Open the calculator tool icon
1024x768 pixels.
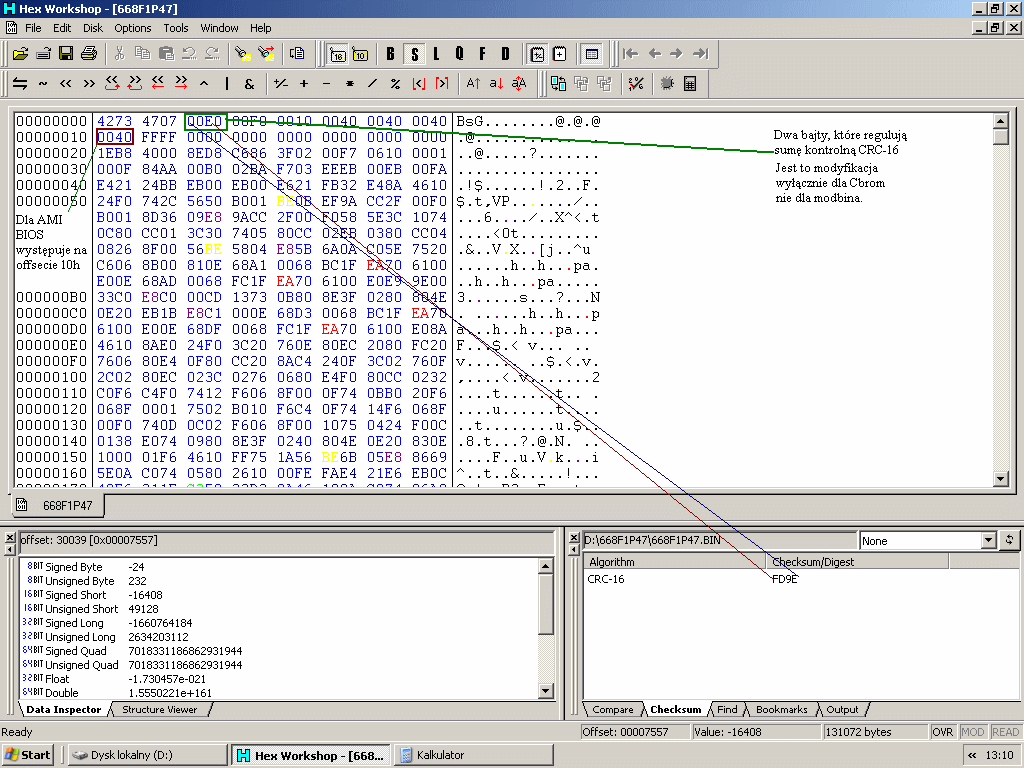click(690, 84)
